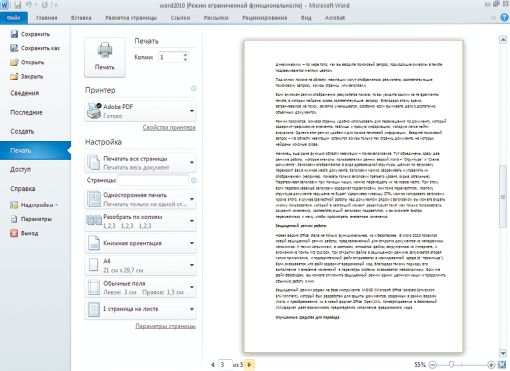This screenshot has width=510, height=371.
Task: Open Параметры страницы link
Action: click(x=165, y=326)
